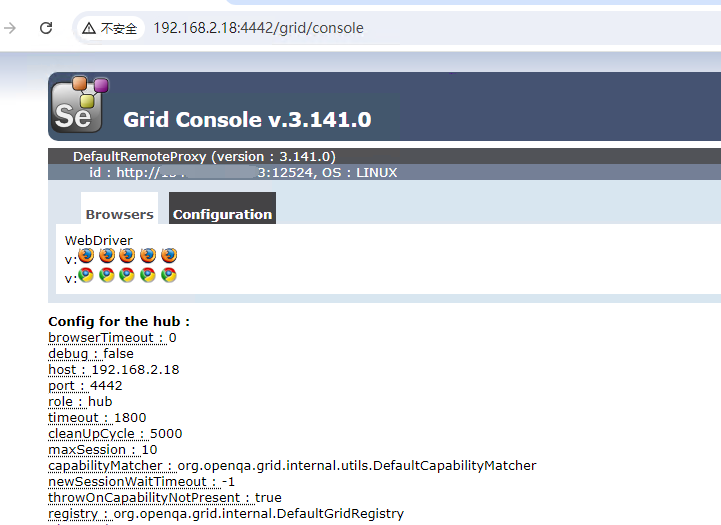Screen dimensions: 721x525
Task: Click the throwOnCapabilityNotPresent : true entry
Action: [165, 498]
